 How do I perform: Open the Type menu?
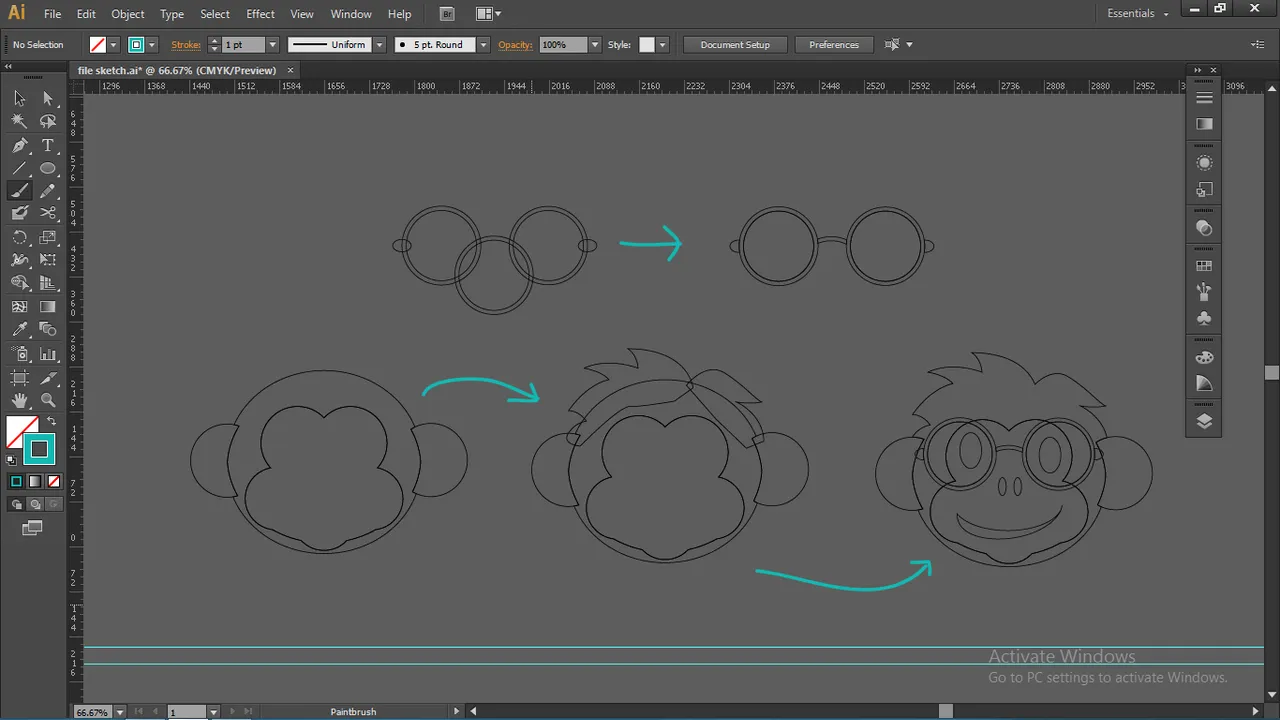pyautogui.click(x=172, y=14)
